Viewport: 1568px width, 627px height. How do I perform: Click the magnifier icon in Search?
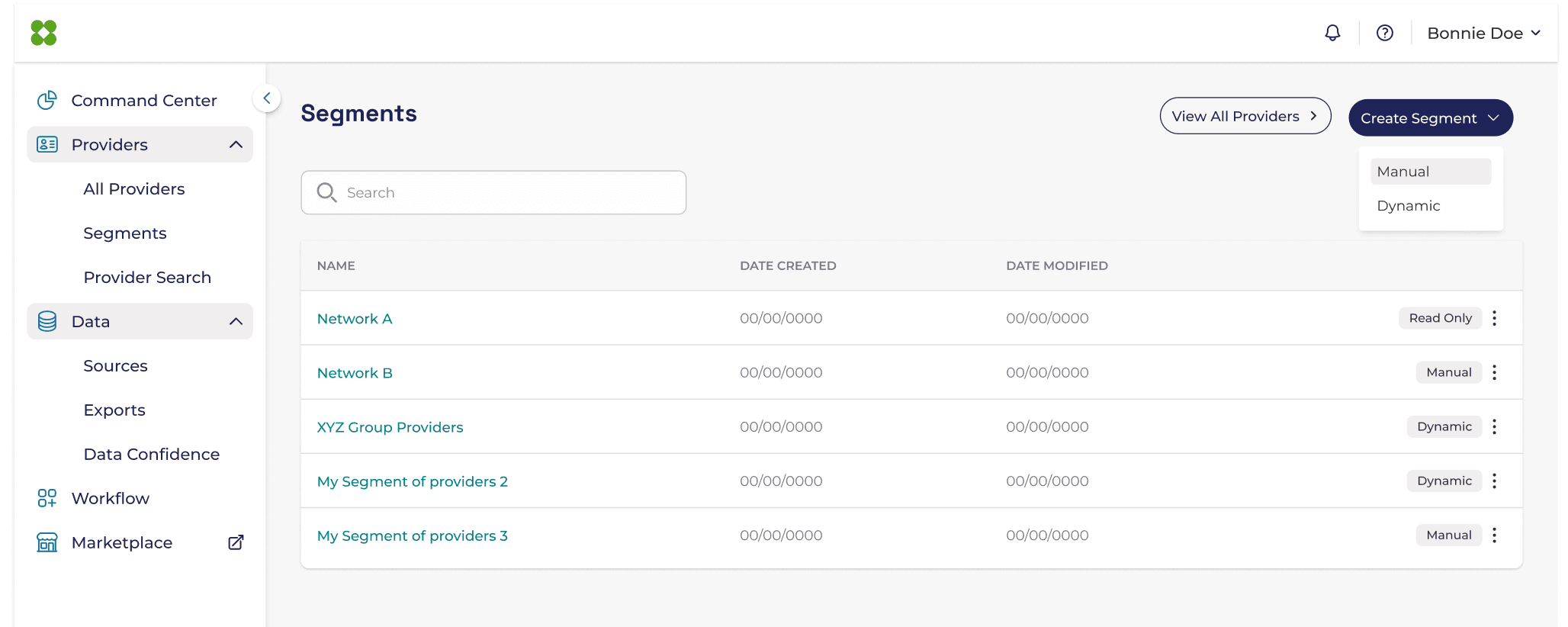[326, 192]
